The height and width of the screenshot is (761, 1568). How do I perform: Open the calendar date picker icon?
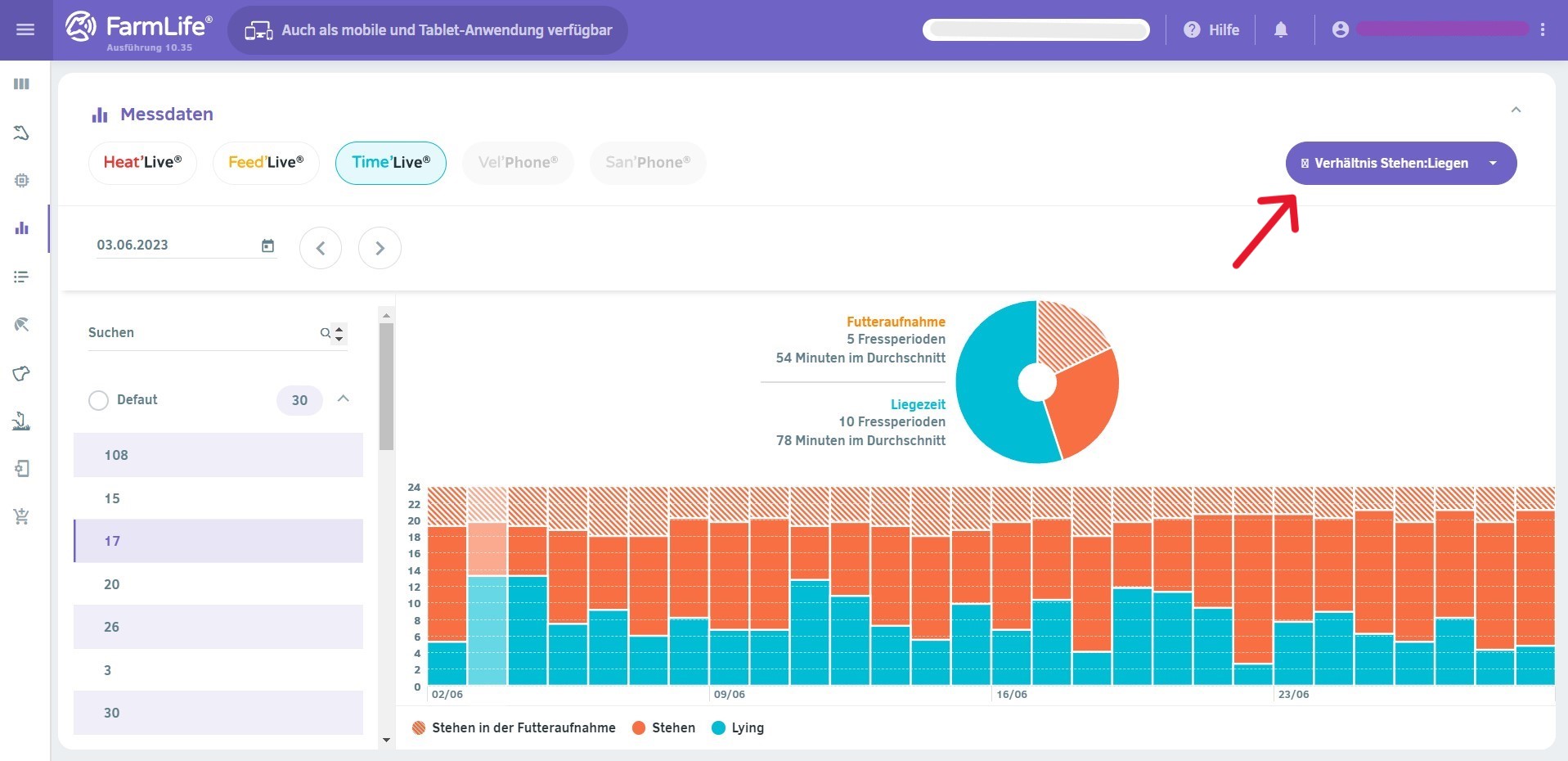tap(267, 245)
